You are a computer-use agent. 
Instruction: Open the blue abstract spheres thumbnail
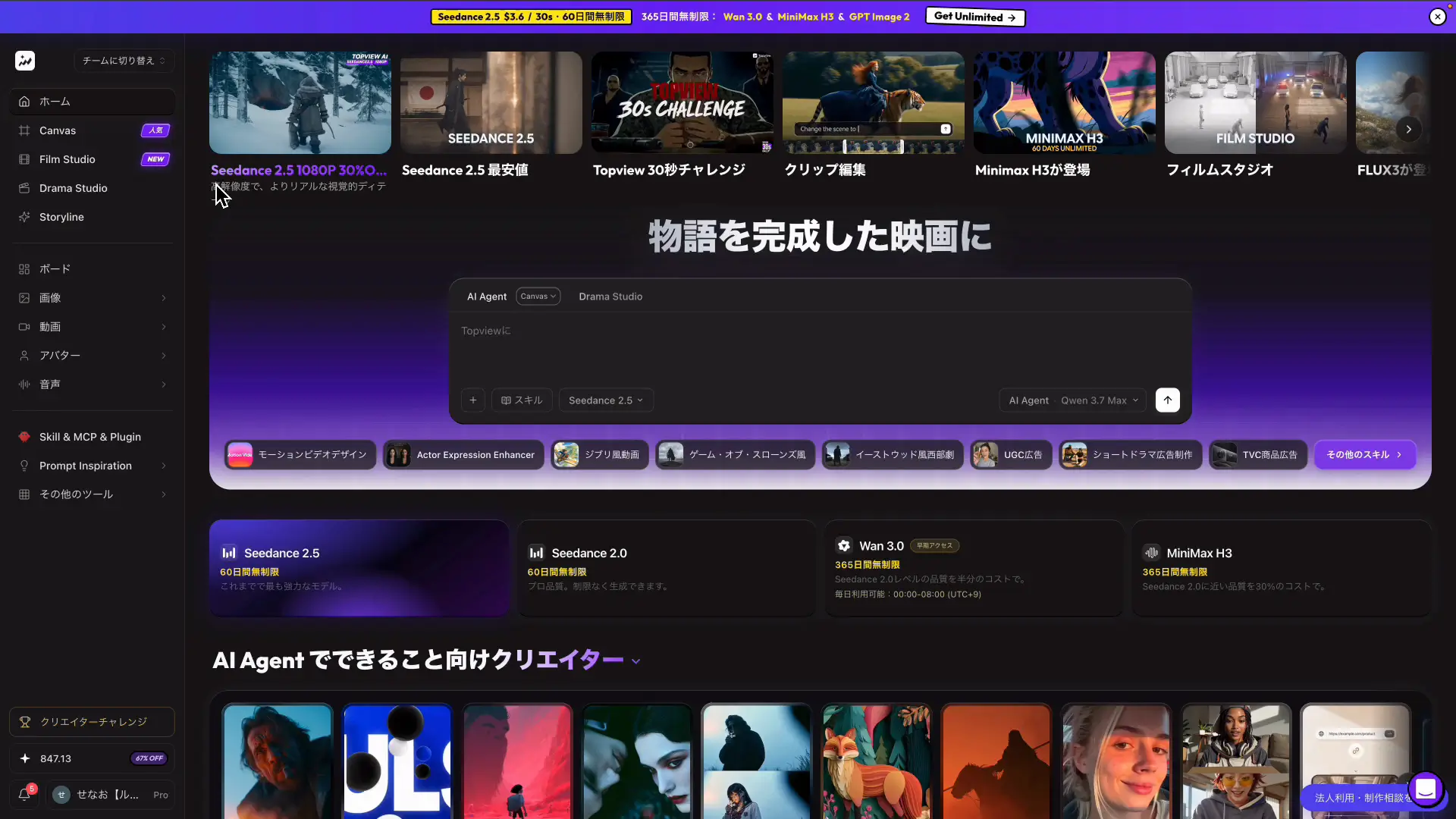(397, 761)
